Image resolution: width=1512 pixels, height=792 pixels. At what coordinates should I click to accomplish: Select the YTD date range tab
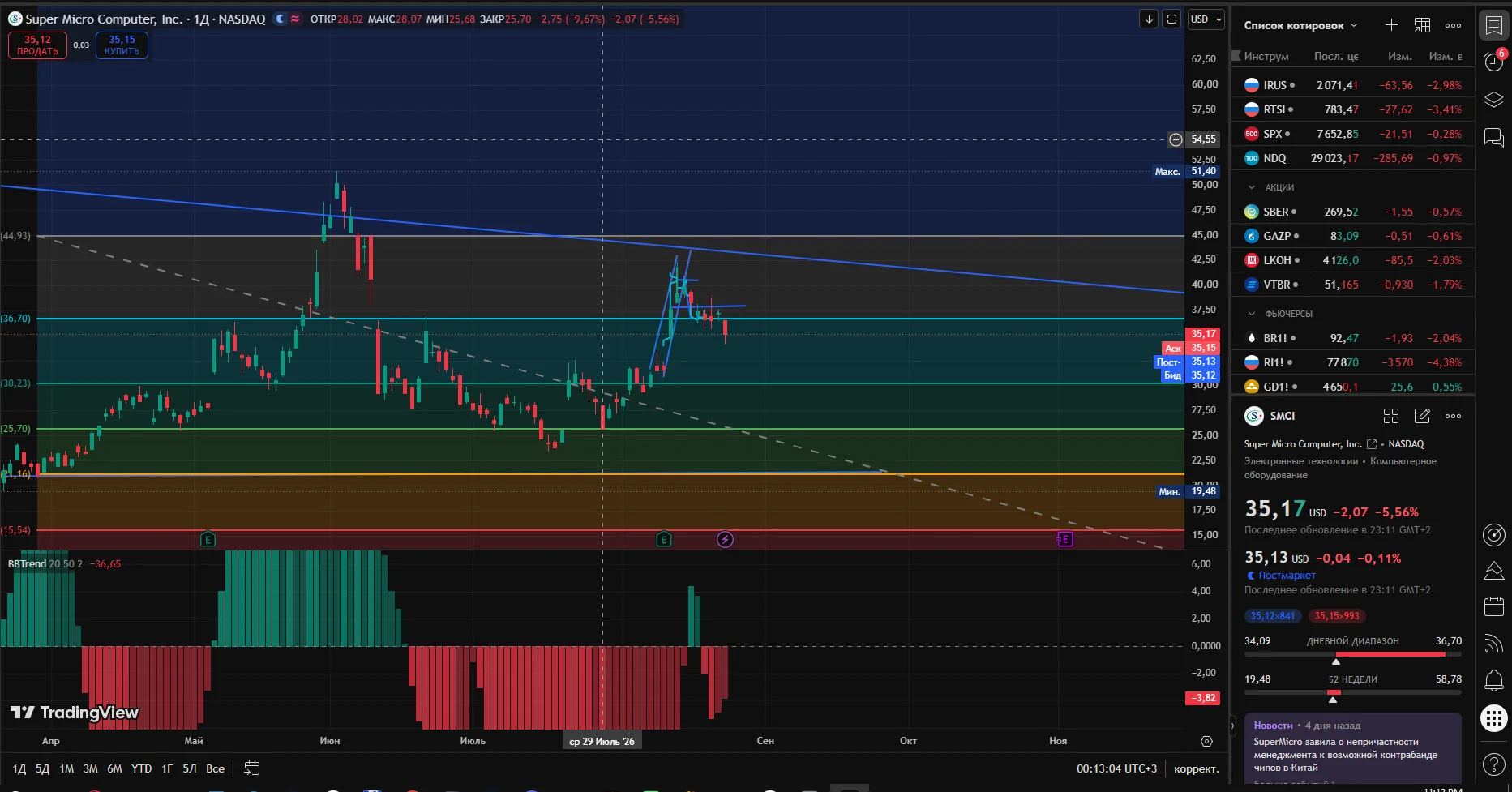point(141,768)
